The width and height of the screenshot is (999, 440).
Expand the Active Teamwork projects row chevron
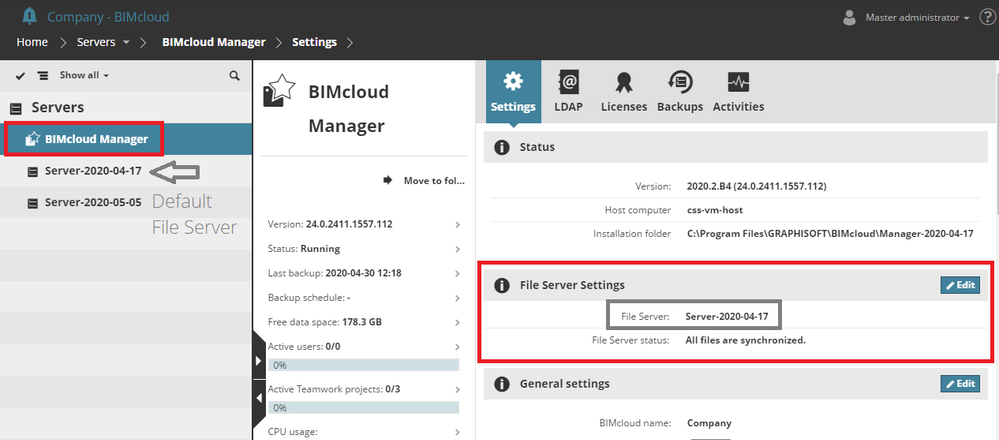457,389
